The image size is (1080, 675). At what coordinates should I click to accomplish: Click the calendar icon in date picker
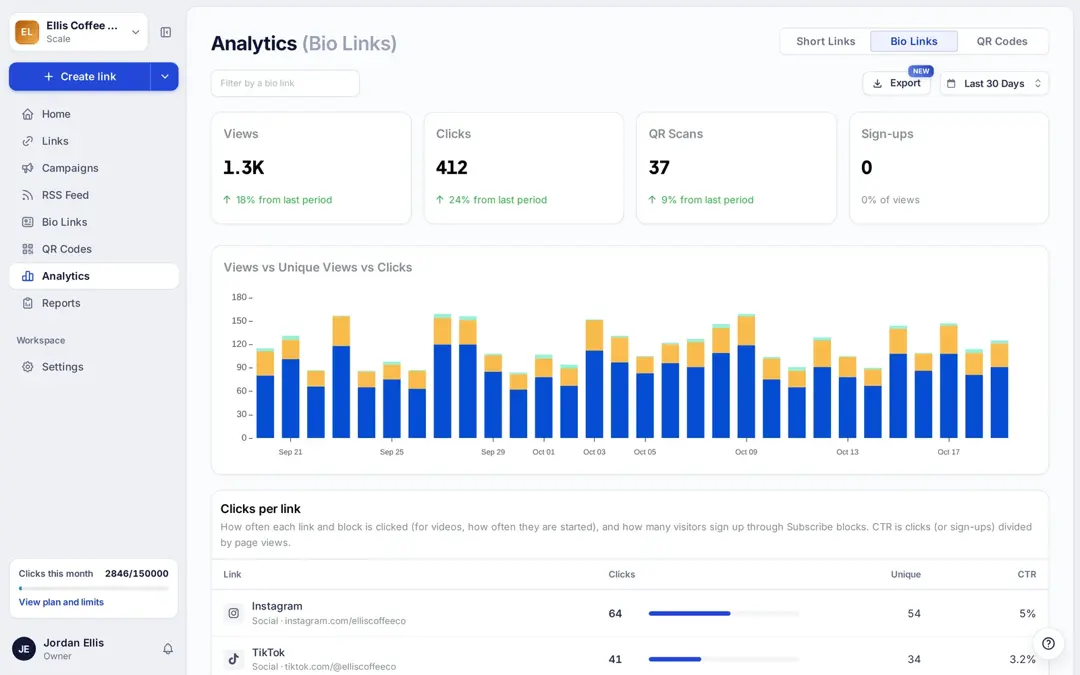point(951,83)
